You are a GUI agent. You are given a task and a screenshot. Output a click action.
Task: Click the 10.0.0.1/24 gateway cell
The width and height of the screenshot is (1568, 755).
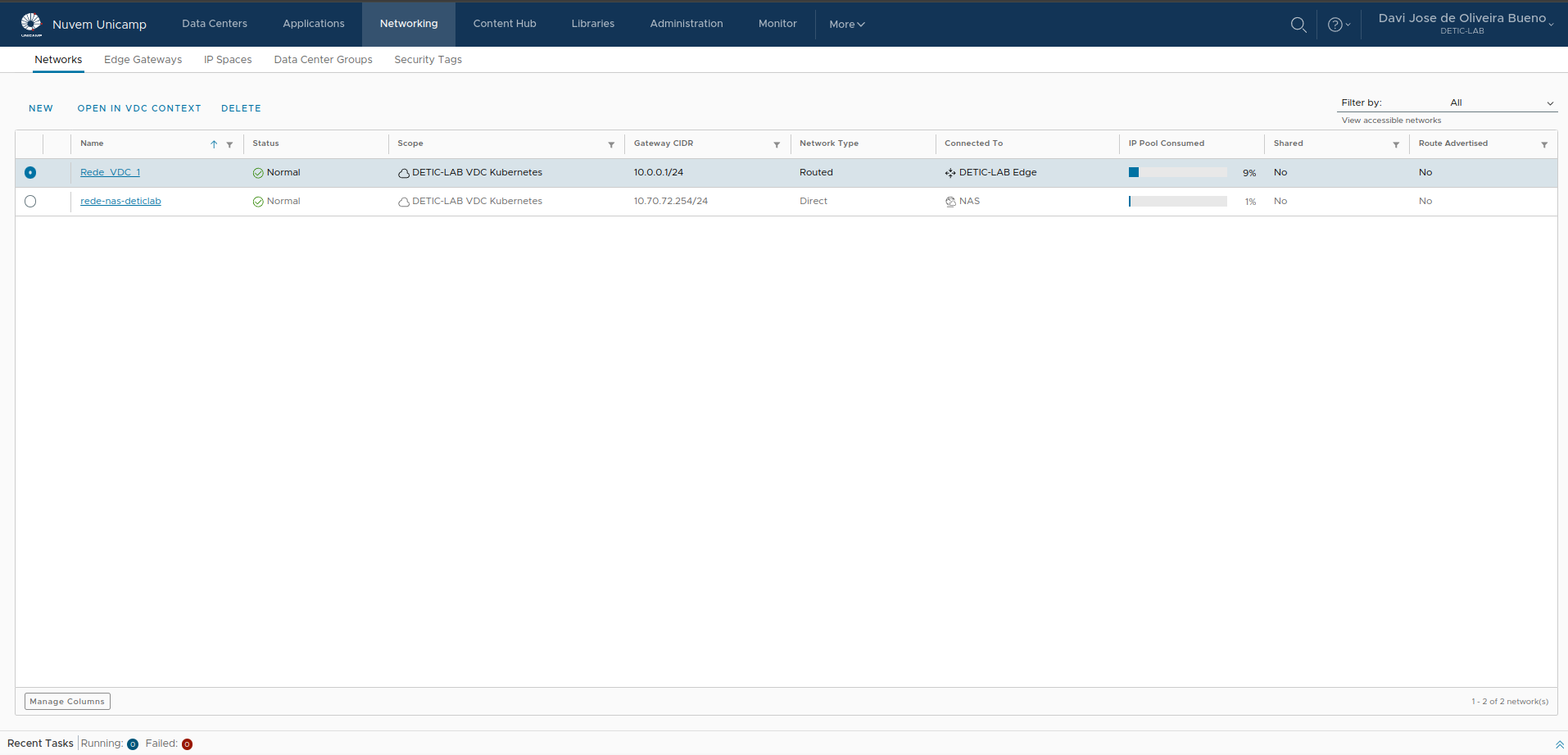659,172
